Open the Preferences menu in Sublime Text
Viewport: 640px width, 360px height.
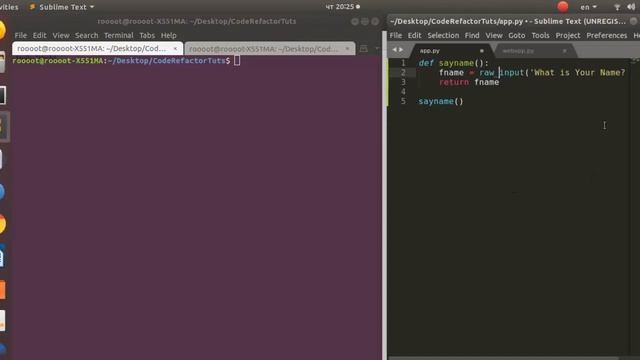point(607,36)
